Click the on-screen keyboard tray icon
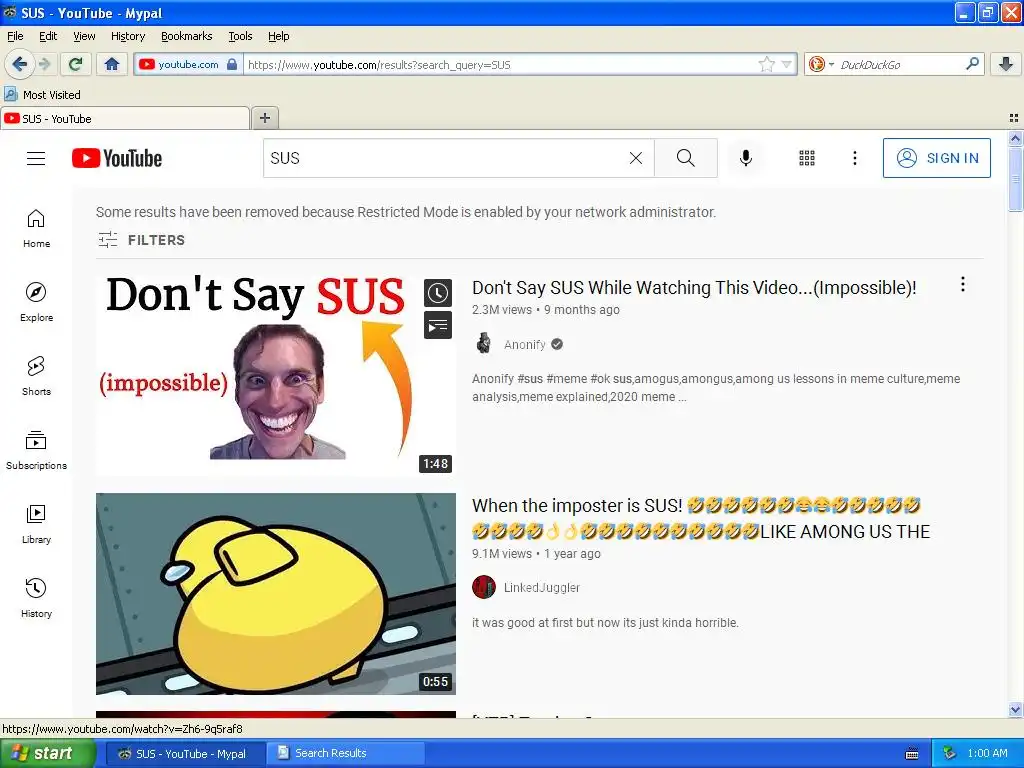The height and width of the screenshot is (768, 1024). pyautogui.click(x=912, y=754)
